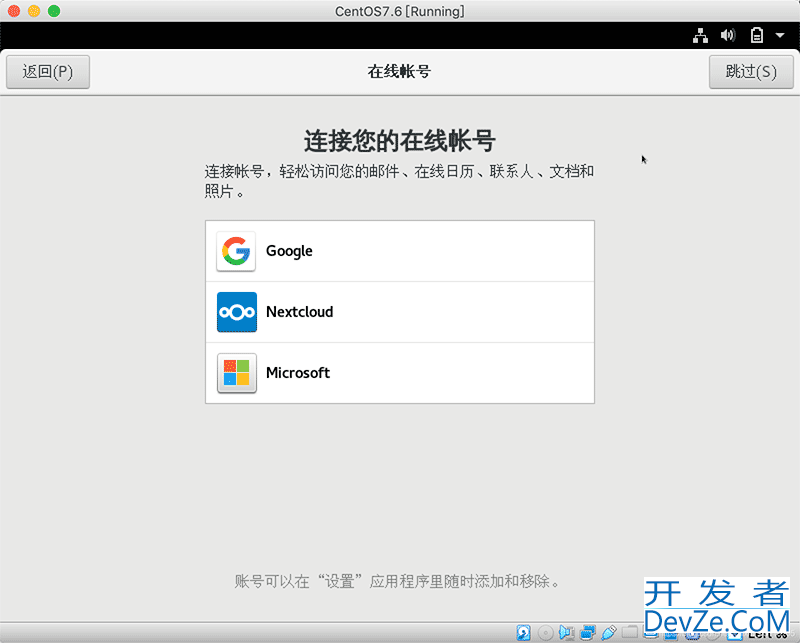Click the Google G logo icon
This screenshot has height=643, width=800.
236,251
